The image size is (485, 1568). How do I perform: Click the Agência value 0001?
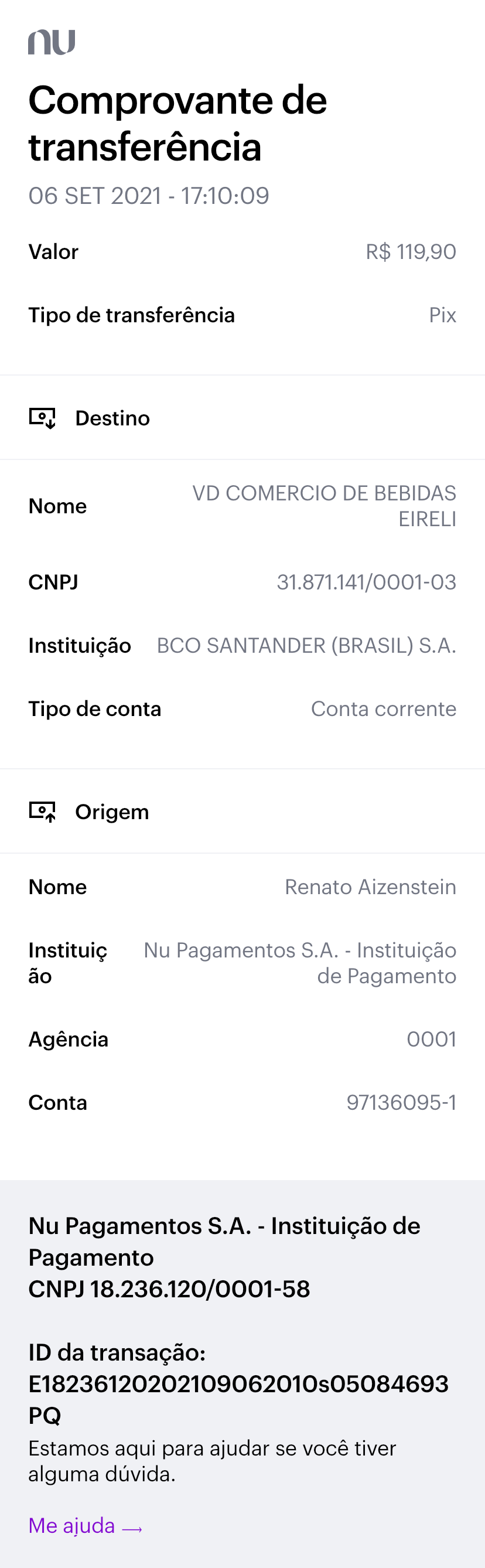[x=432, y=1039]
